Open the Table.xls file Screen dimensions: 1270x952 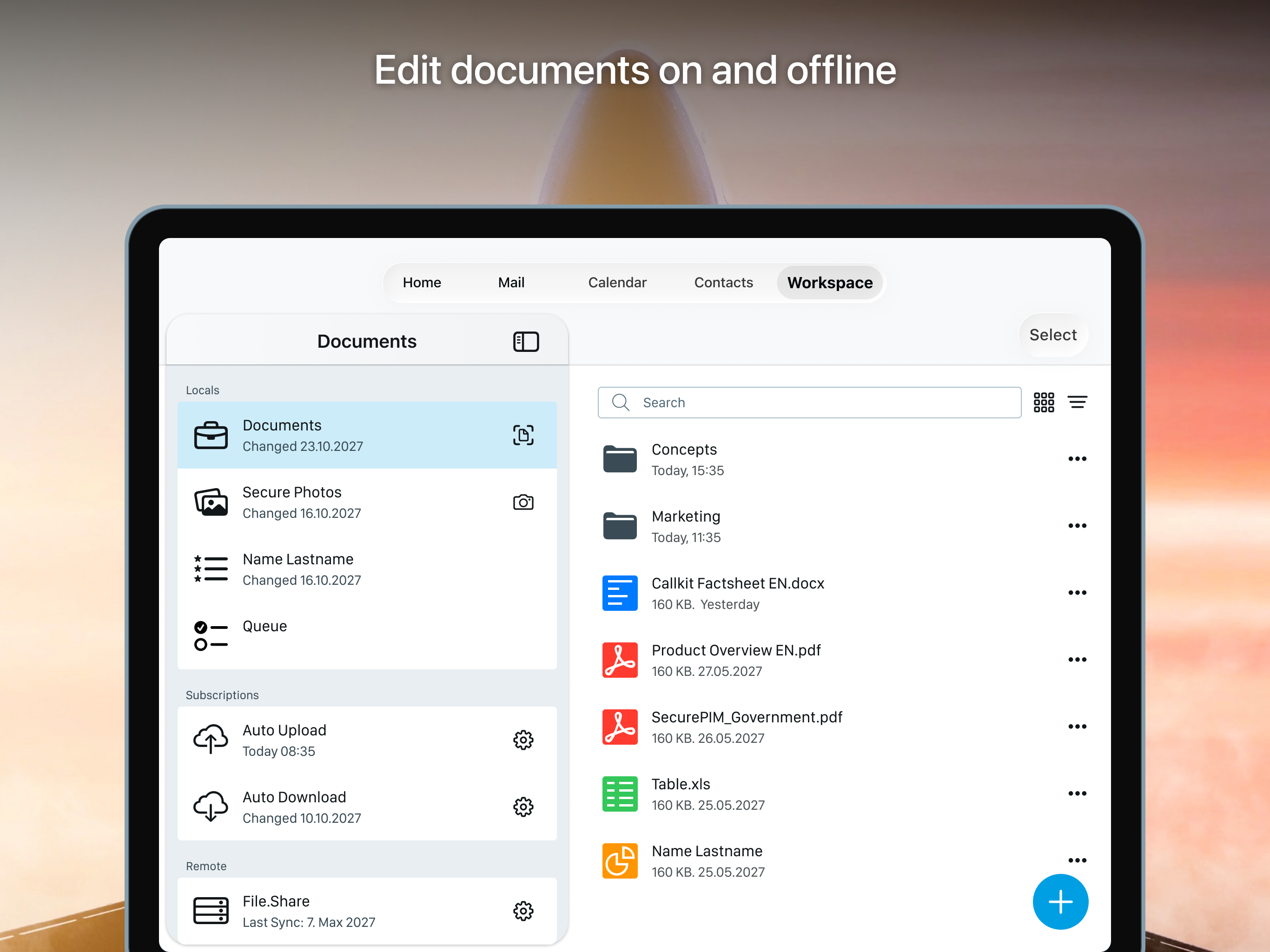tap(845, 794)
